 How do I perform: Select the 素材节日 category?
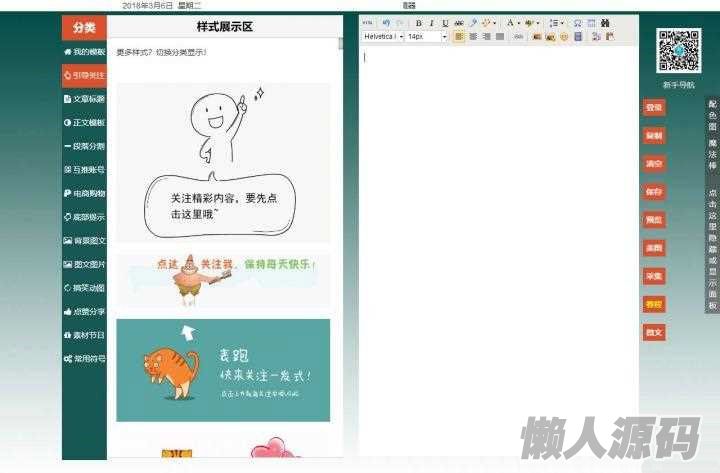coord(84,335)
